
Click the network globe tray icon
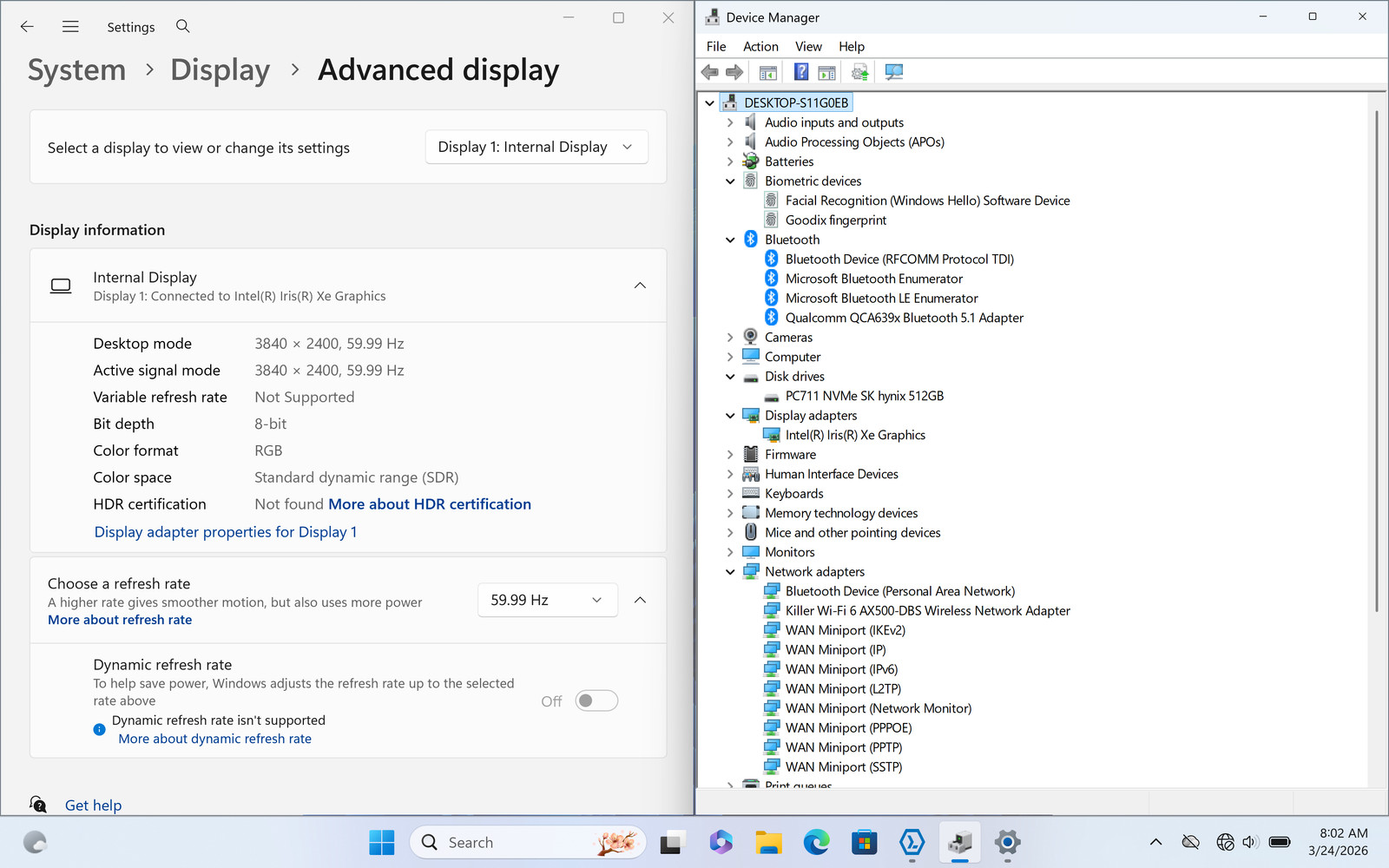pos(1225,842)
